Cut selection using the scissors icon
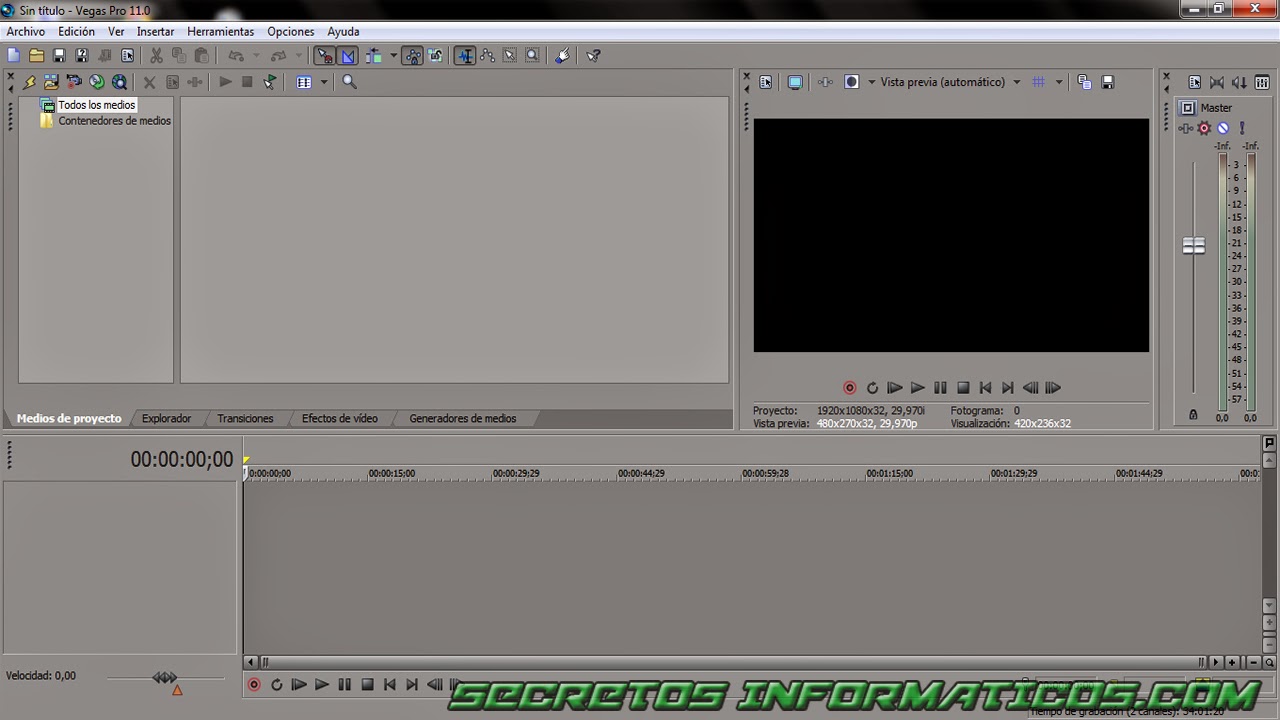The width and height of the screenshot is (1280, 720). 156,56
